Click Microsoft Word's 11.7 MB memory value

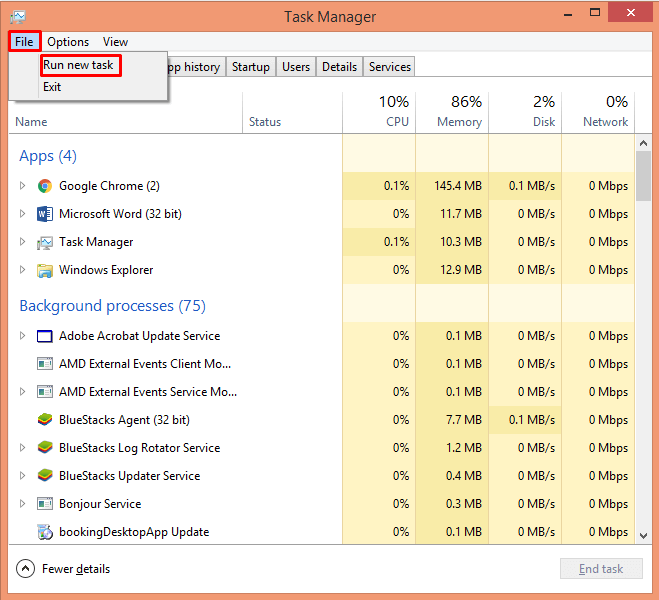pyautogui.click(x=461, y=214)
